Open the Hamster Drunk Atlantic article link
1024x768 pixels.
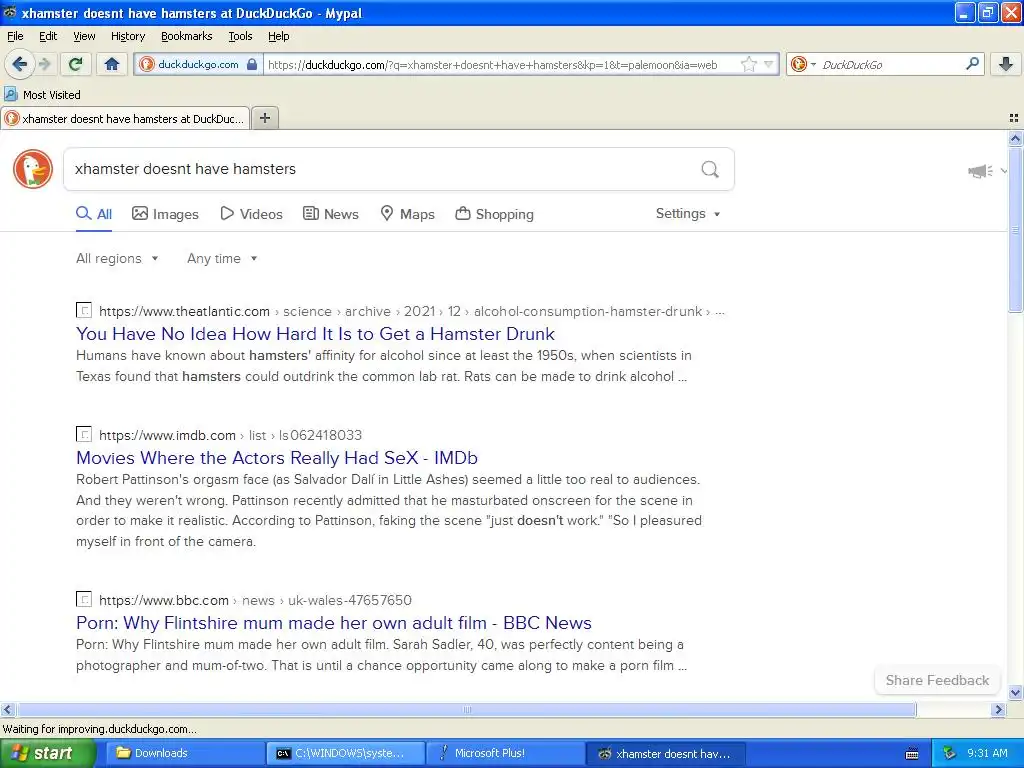[x=315, y=334]
